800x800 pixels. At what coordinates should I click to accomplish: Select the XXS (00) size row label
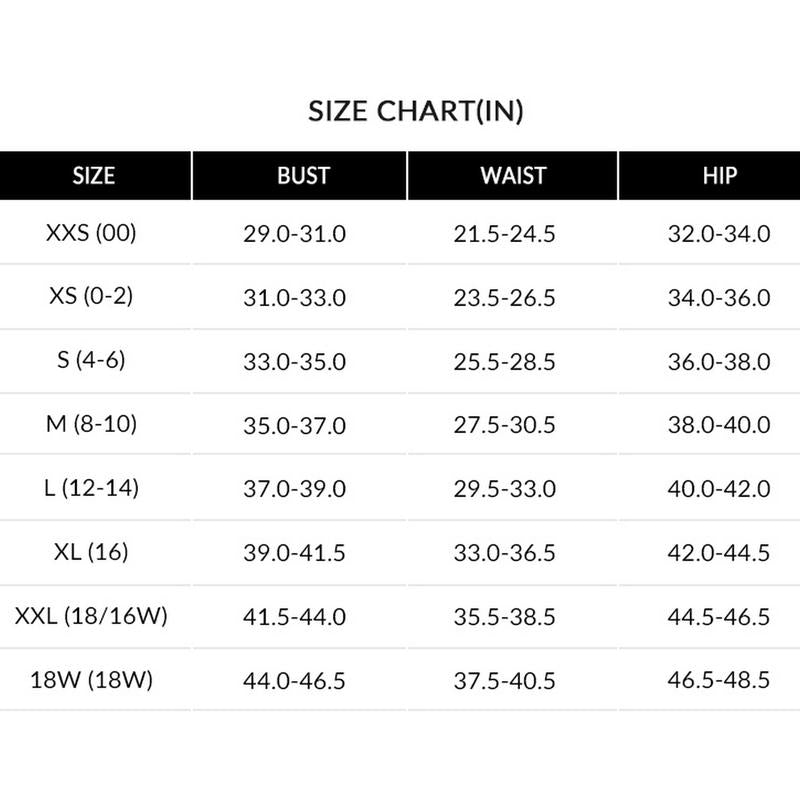(x=91, y=233)
